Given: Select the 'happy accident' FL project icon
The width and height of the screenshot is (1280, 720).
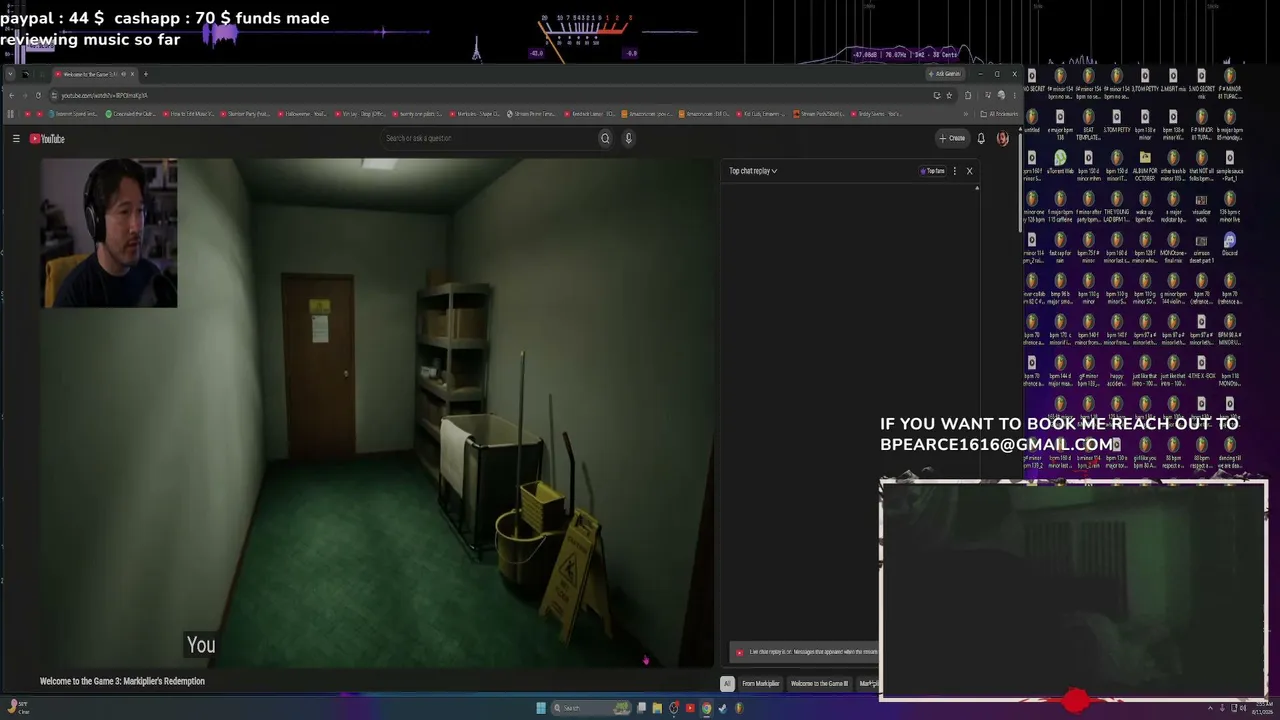Looking at the screenshot, I should point(1117,369).
